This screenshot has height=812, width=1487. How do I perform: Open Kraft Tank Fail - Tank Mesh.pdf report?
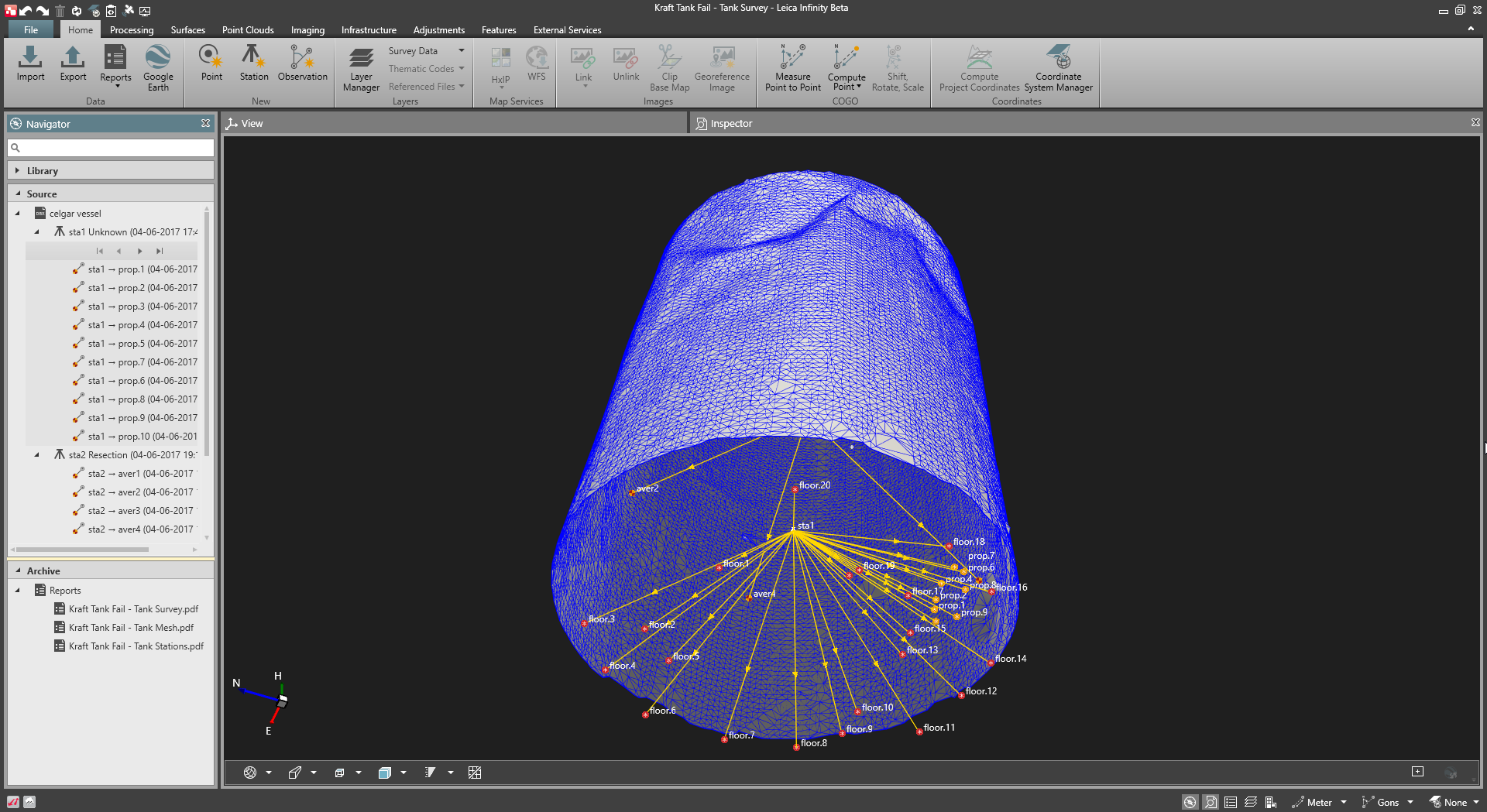coord(131,628)
